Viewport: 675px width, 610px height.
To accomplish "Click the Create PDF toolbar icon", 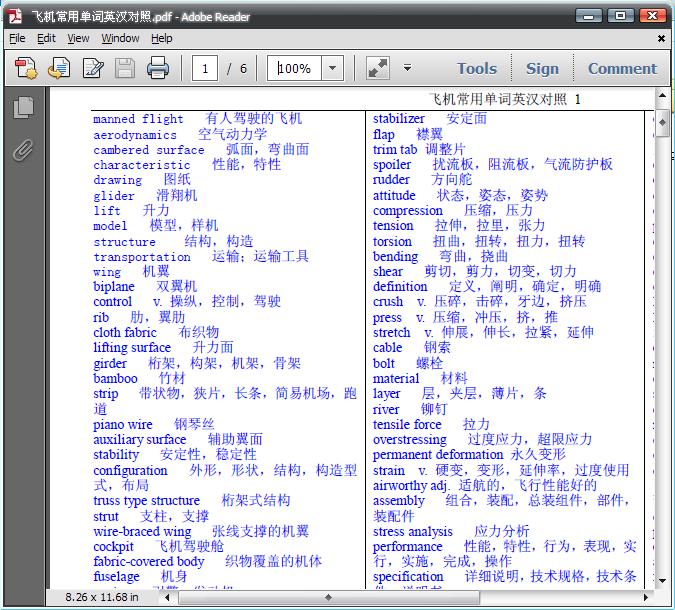I will (x=26, y=68).
